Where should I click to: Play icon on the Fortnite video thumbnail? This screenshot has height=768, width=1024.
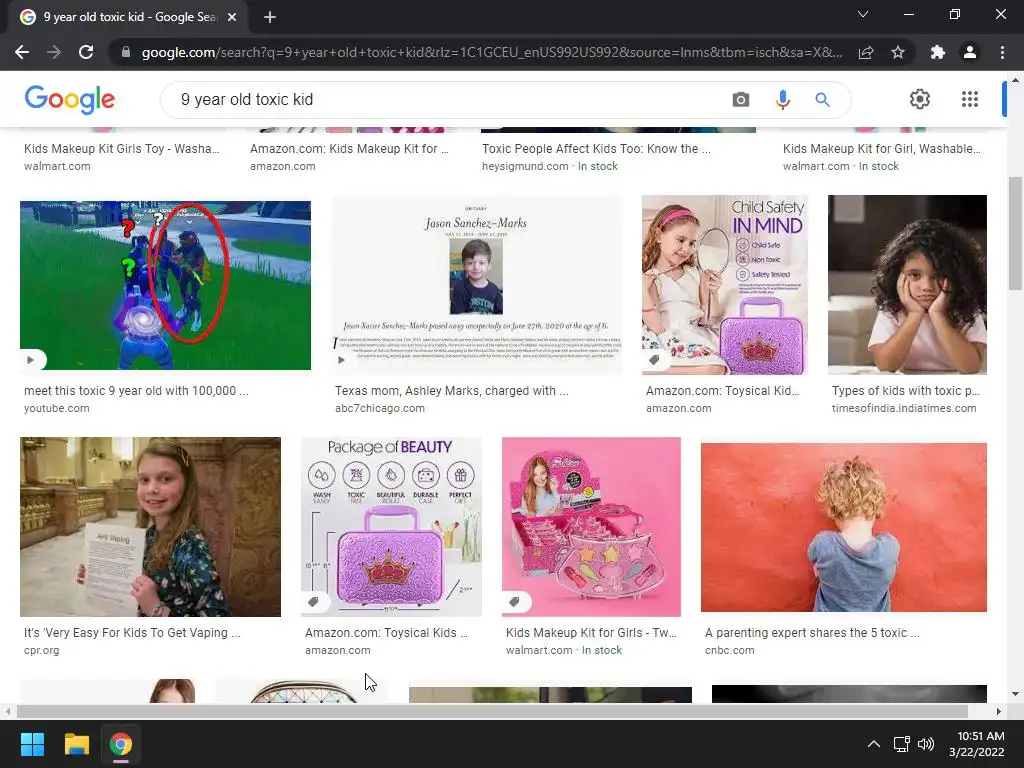coord(31,360)
